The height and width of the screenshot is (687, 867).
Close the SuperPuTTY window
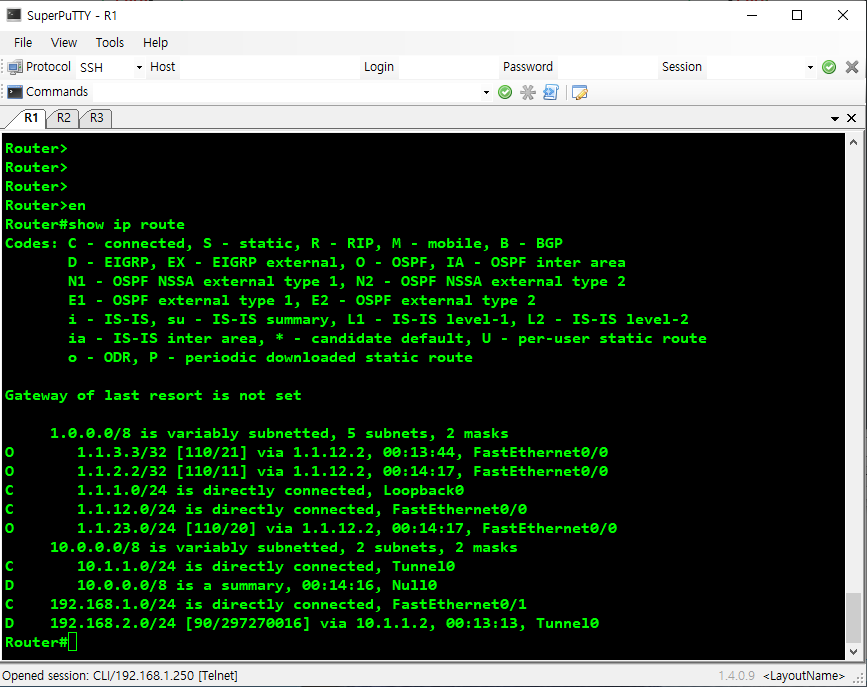[x=843, y=15]
